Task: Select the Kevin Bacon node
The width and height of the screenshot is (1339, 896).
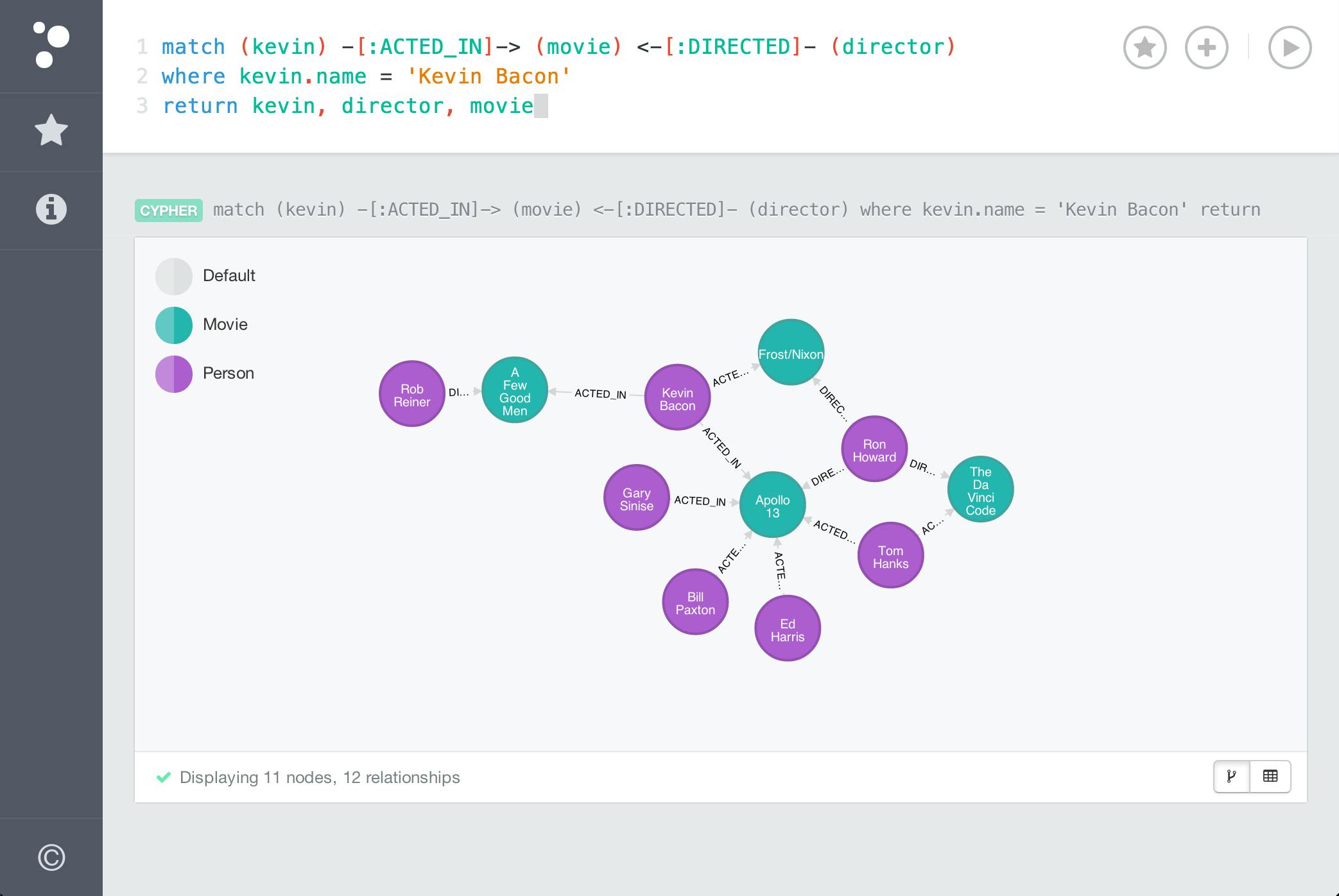Action: pos(677,398)
